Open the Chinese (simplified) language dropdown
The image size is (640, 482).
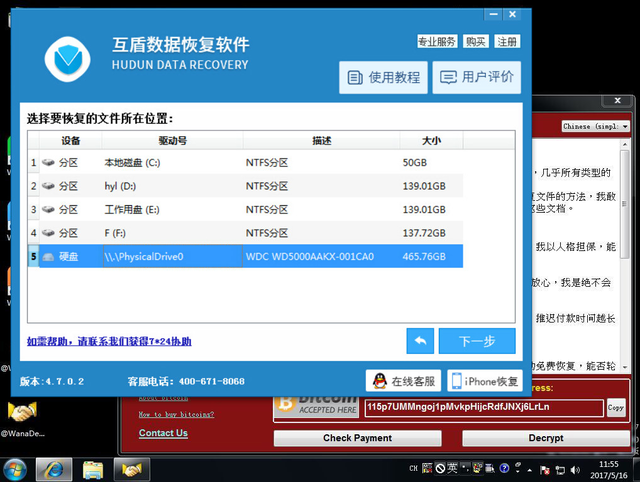point(596,127)
